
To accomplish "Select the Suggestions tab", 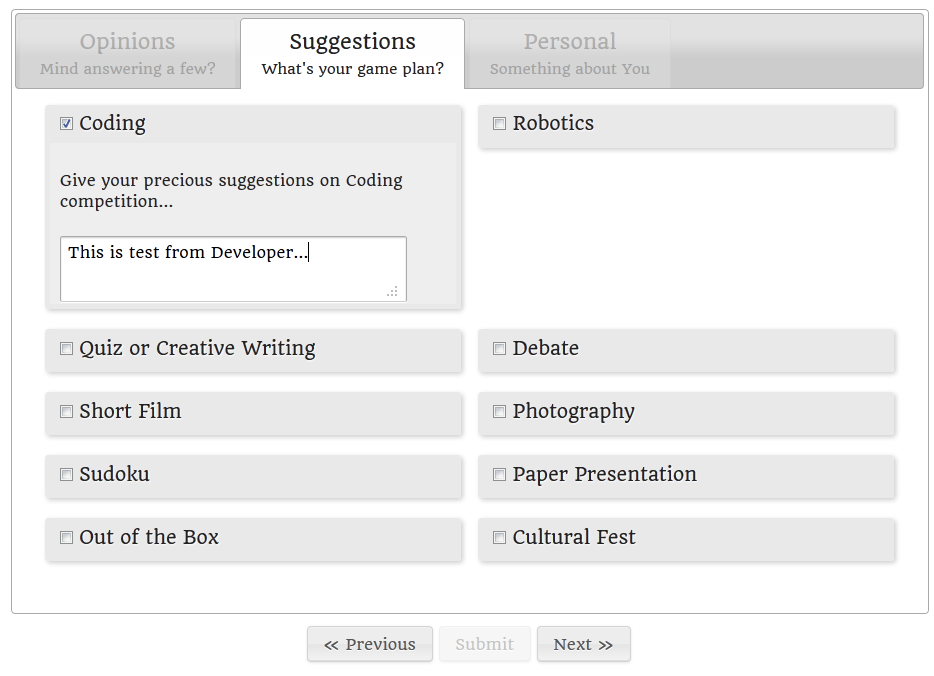I will coord(353,54).
